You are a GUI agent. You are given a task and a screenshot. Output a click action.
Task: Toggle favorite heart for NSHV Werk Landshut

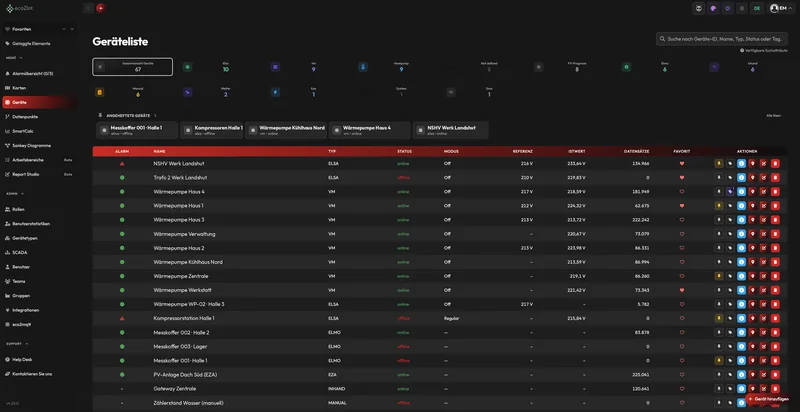(682, 164)
